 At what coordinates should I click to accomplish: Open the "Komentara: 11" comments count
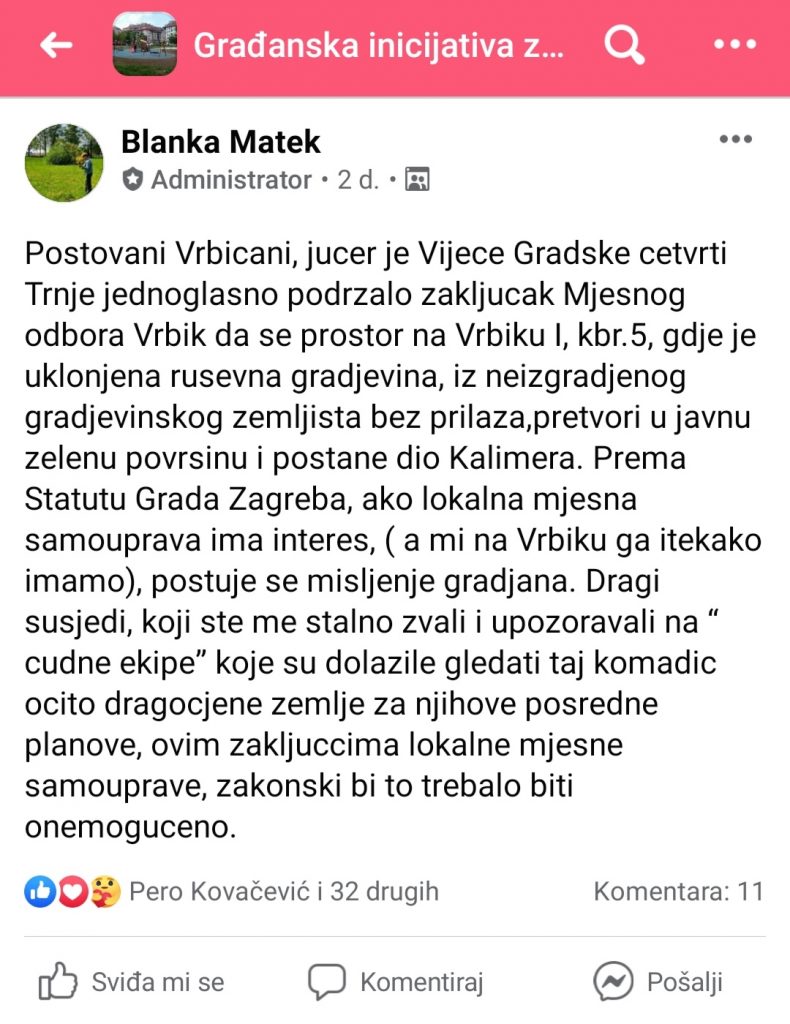[678, 891]
